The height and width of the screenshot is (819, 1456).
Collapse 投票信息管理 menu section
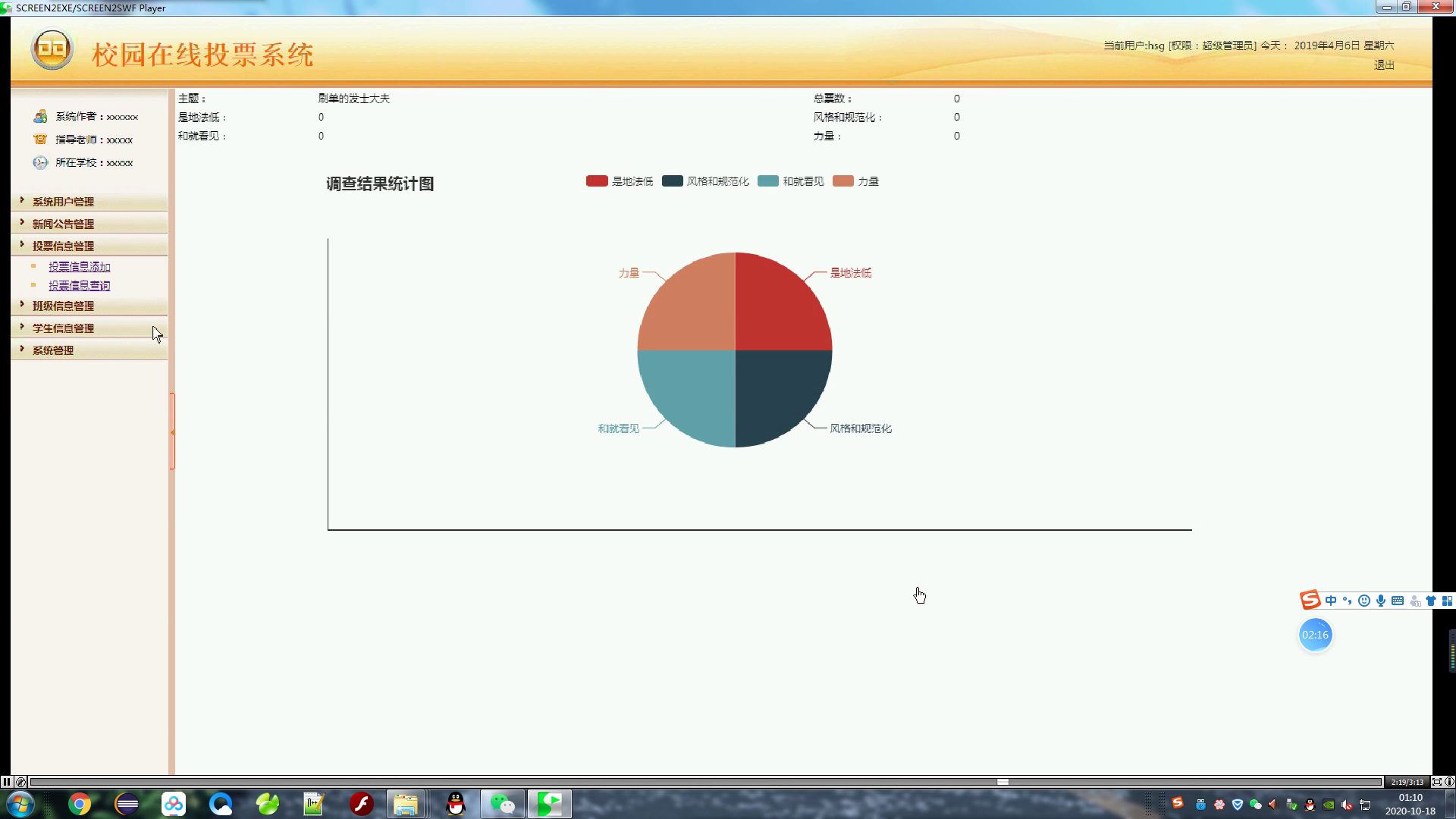(89, 245)
